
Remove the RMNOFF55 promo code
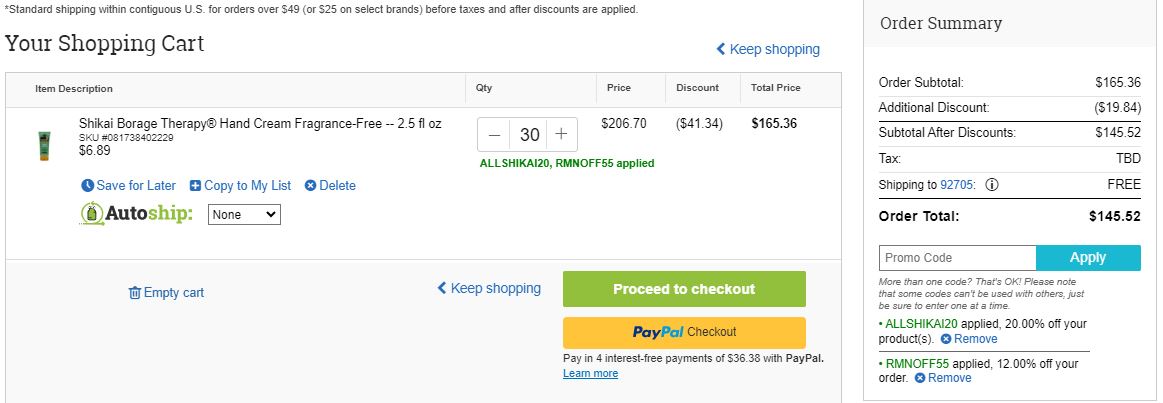(943, 378)
